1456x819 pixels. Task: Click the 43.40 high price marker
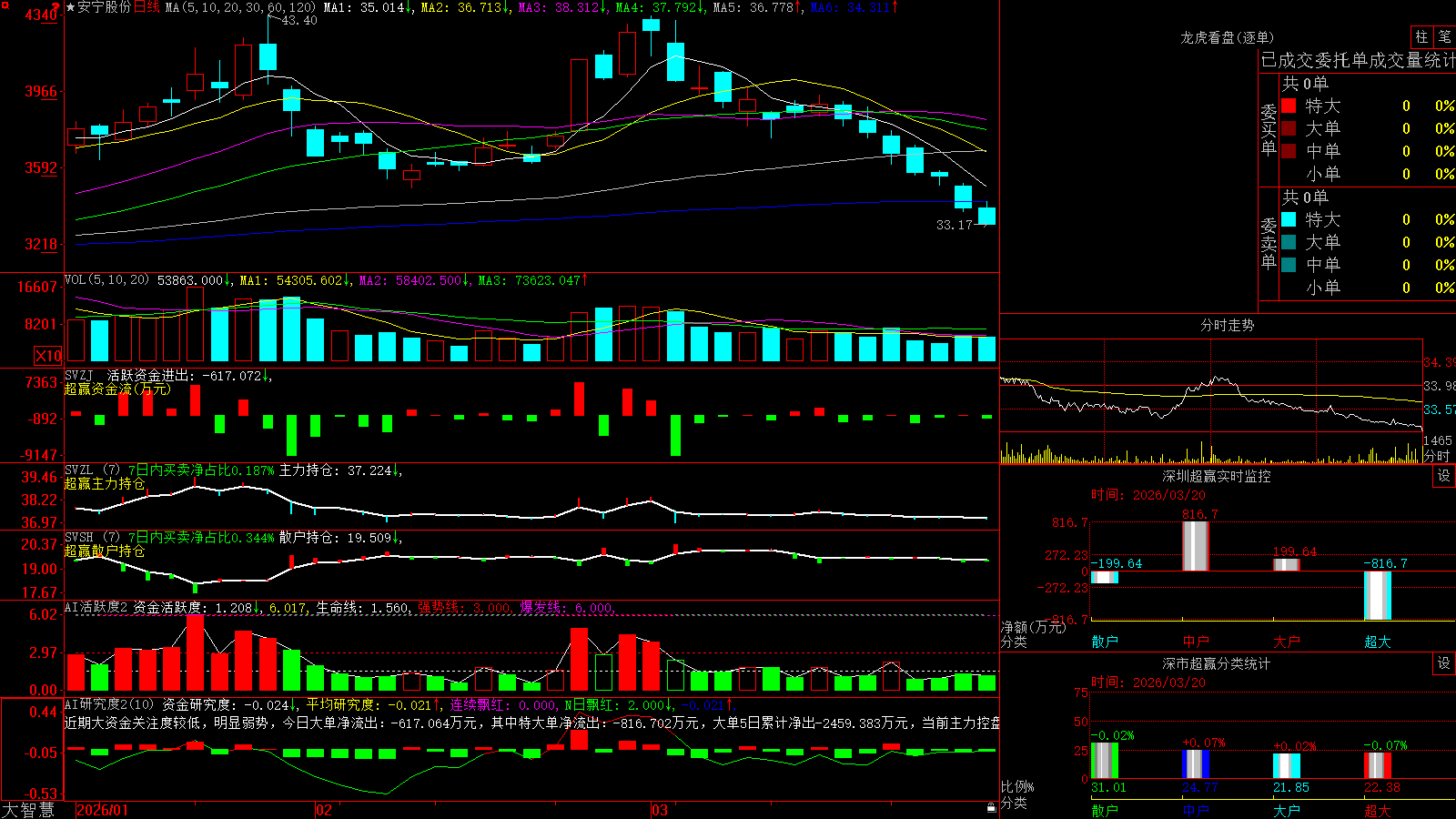299,20
